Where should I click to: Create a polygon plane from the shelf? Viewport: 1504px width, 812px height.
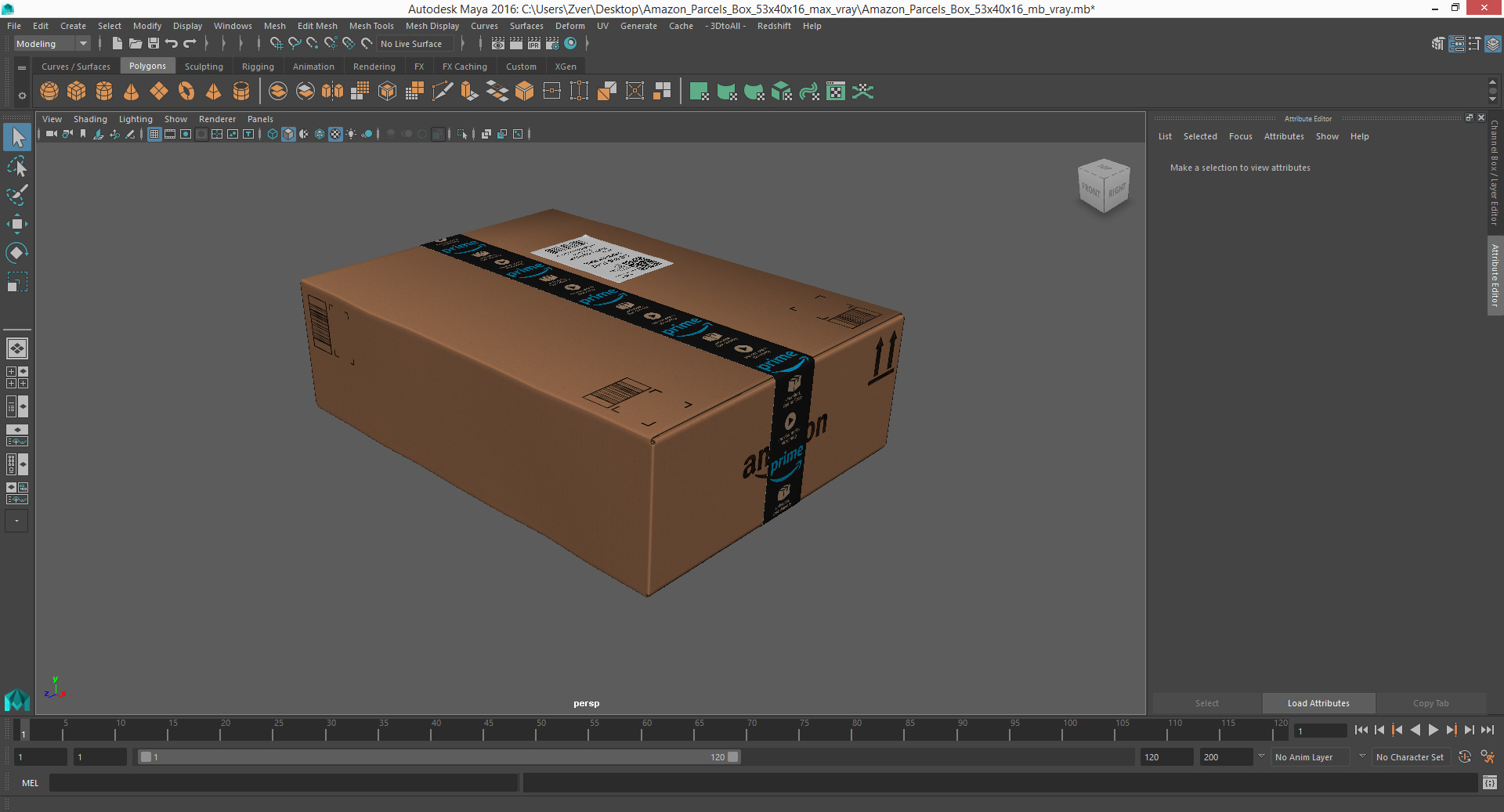click(x=159, y=92)
